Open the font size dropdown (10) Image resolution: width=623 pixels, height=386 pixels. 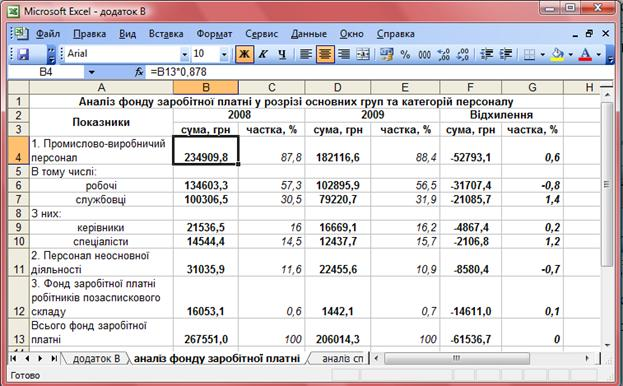pyautogui.click(x=224, y=54)
